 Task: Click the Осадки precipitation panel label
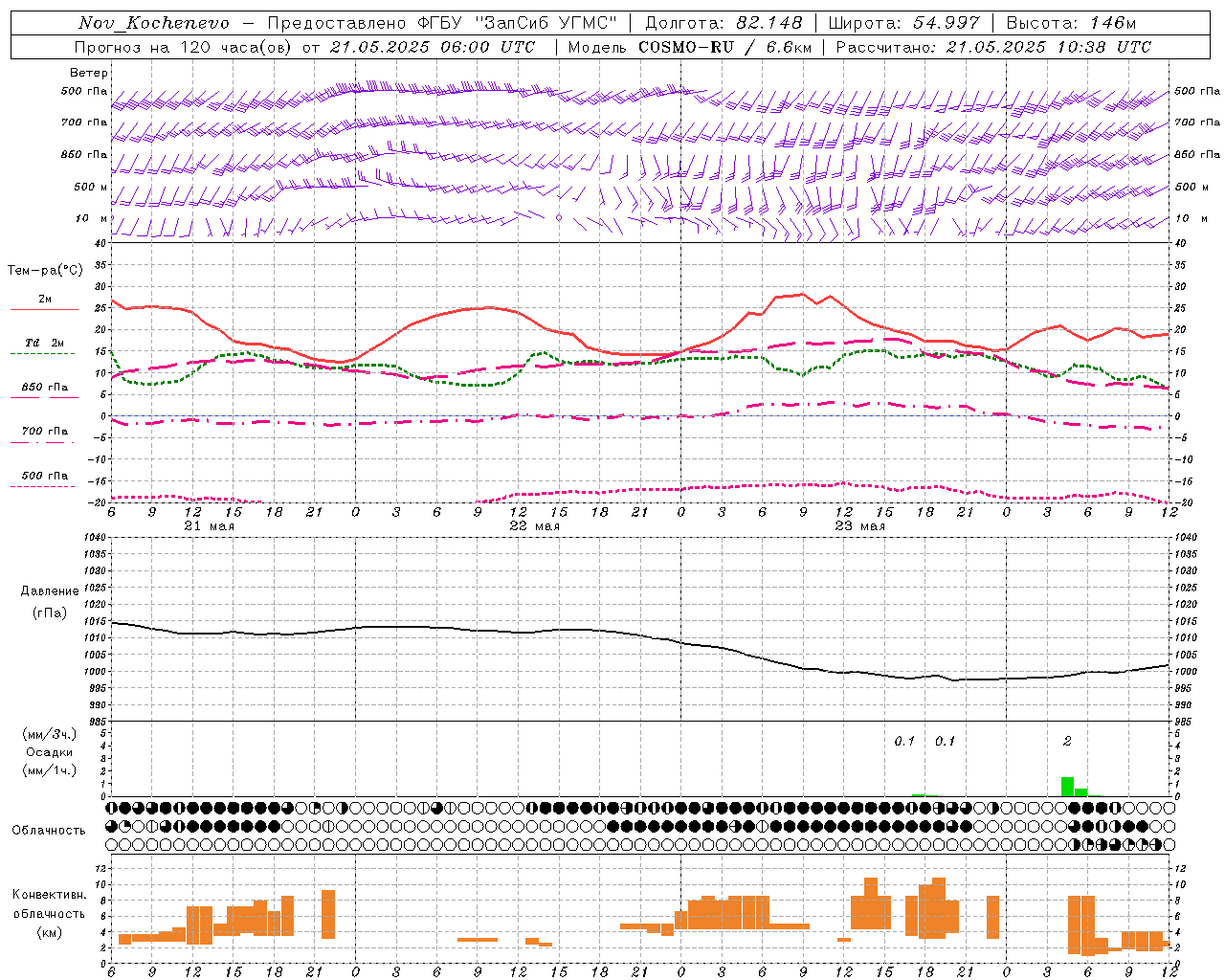coord(50,752)
